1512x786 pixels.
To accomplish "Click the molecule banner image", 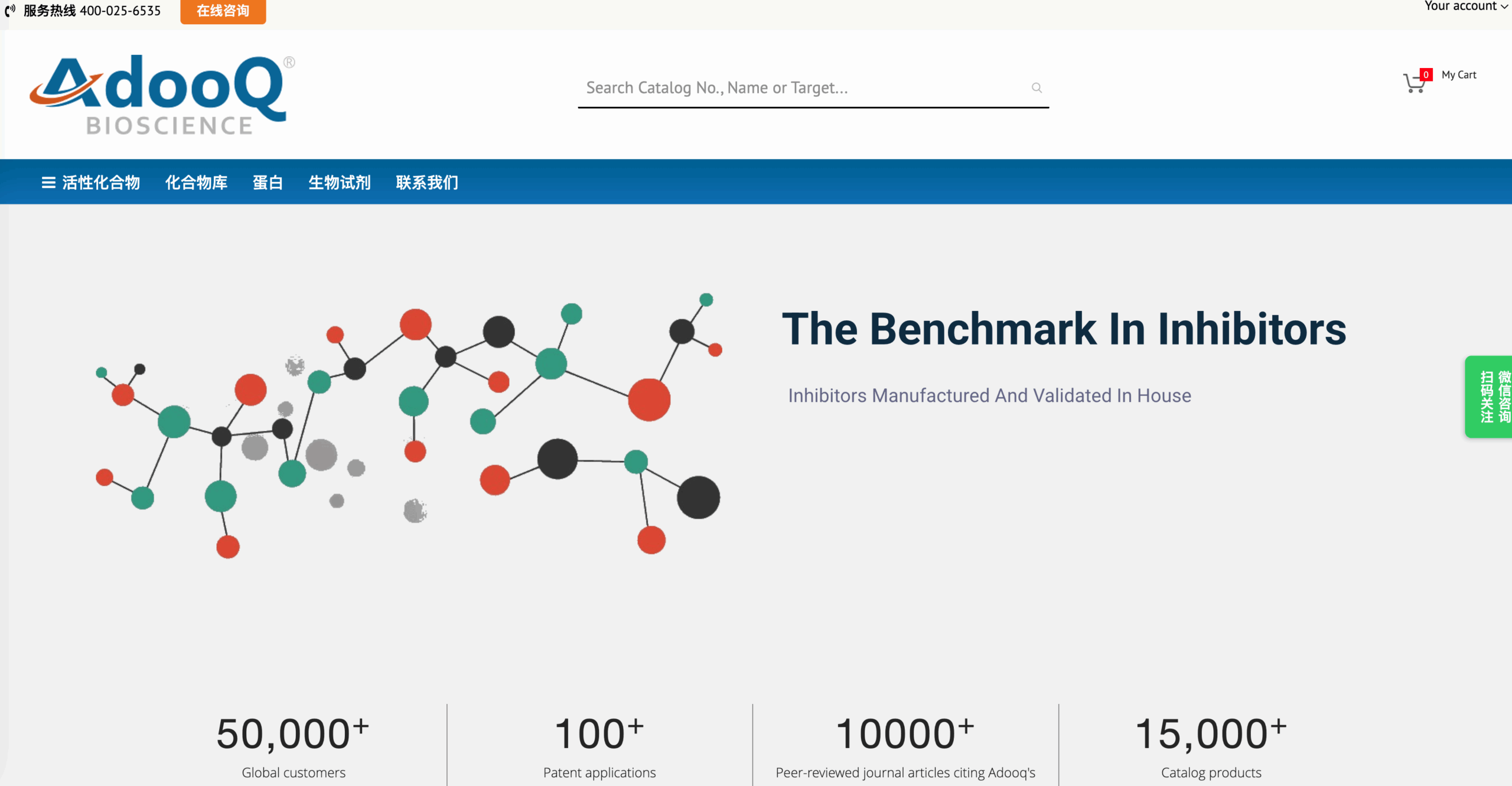I will click(x=408, y=426).
